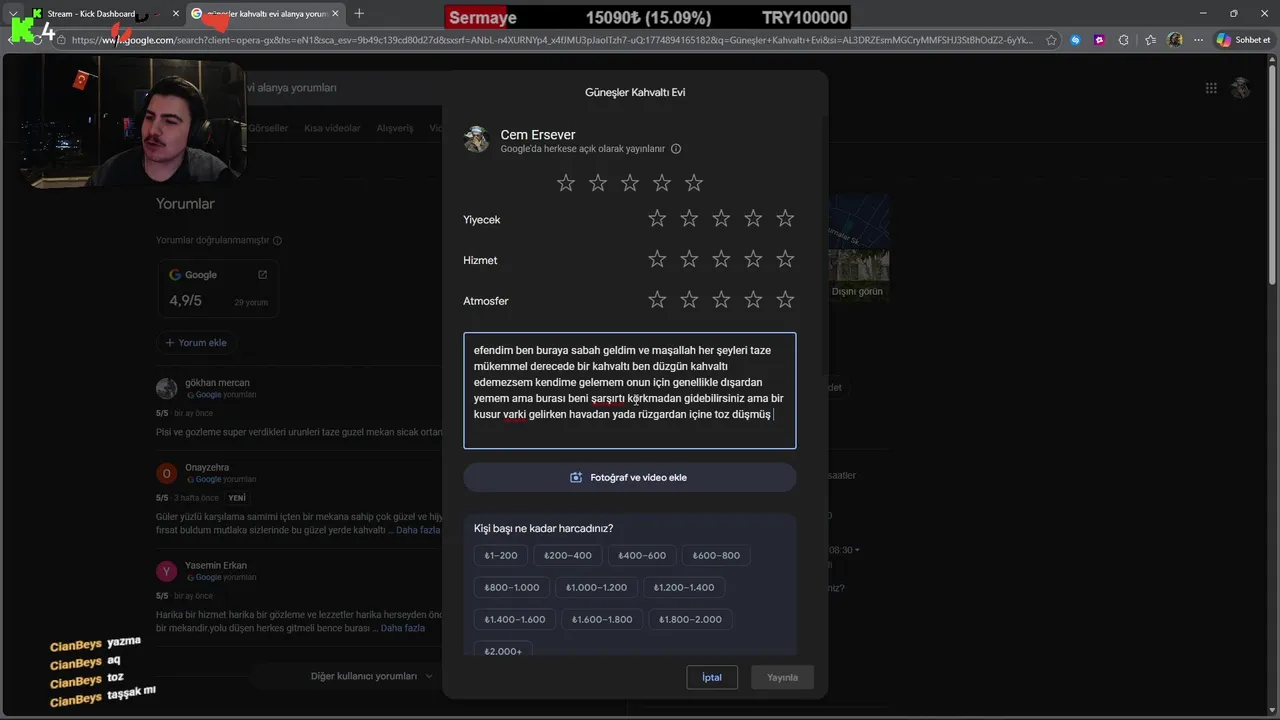Open the purple extension icon in toolbar
This screenshot has width=1280, height=720.
click(x=1099, y=40)
